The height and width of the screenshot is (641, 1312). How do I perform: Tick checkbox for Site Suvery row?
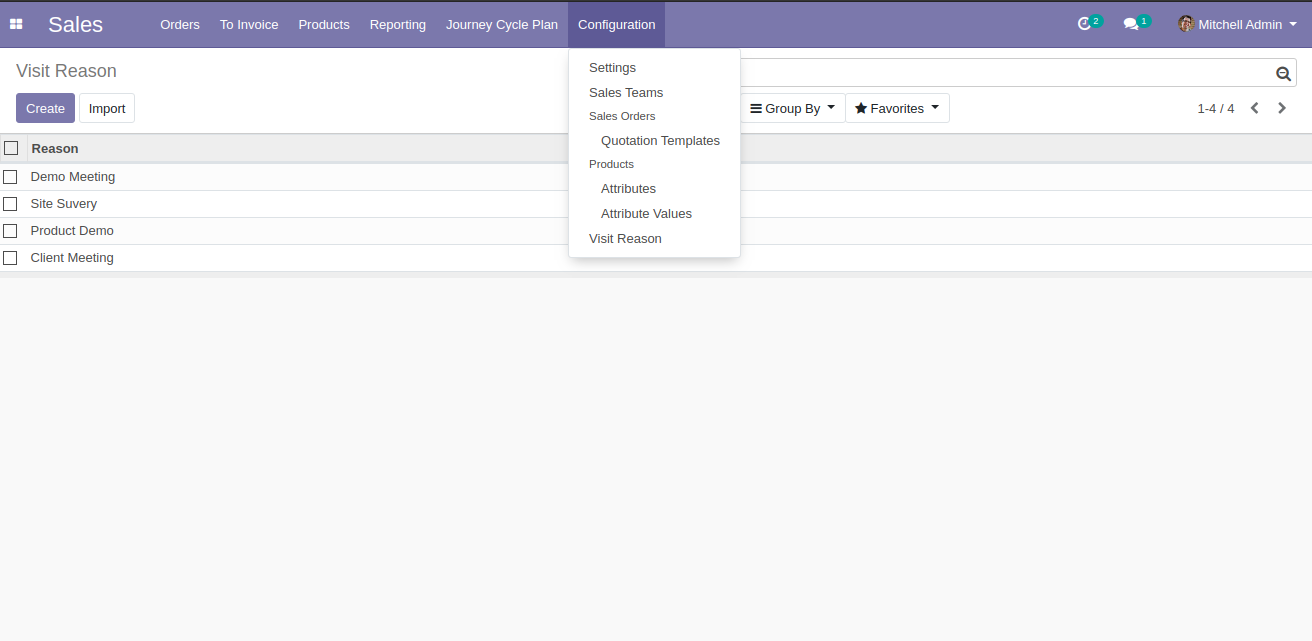point(10,204)
